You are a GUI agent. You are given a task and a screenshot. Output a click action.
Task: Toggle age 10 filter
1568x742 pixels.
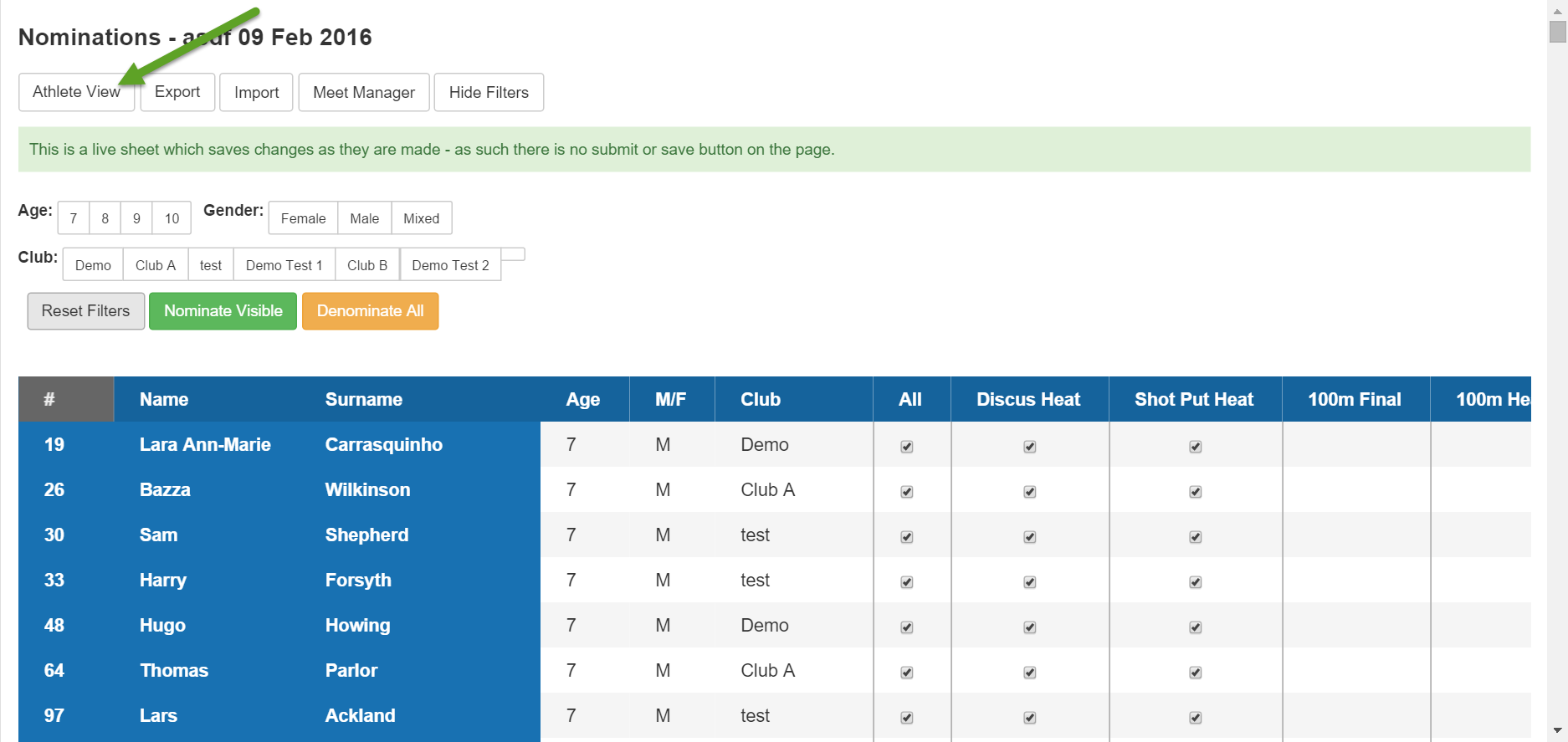point(172,218)
